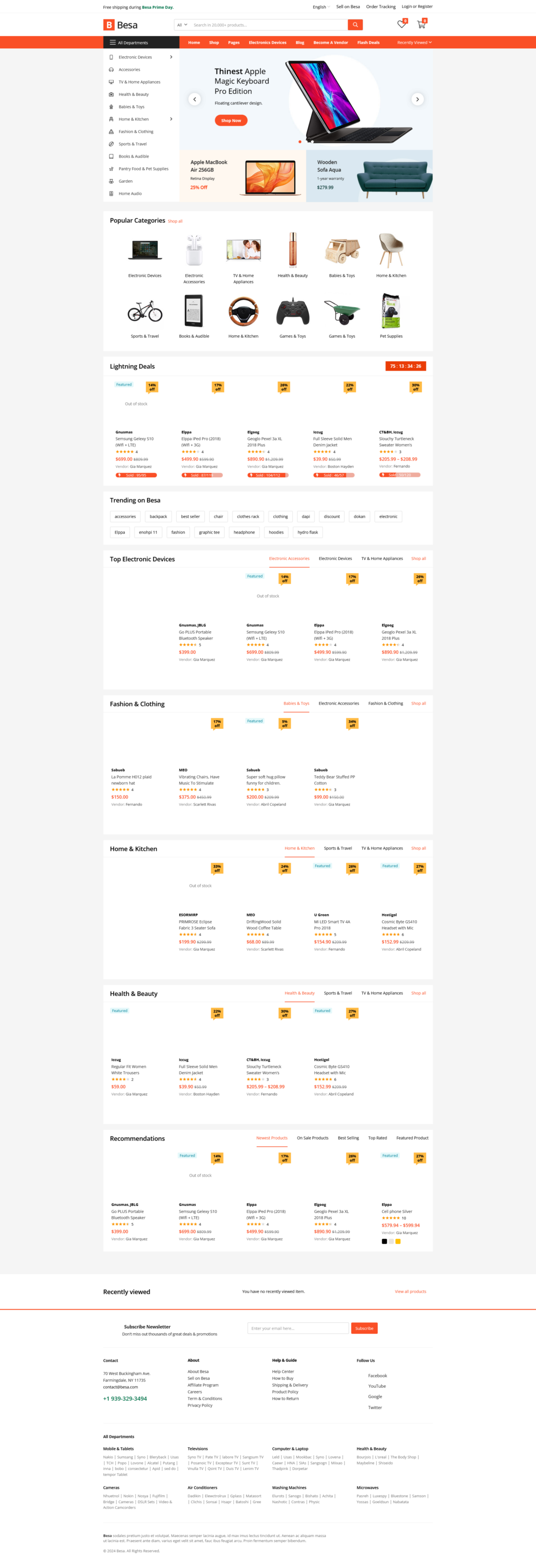The height and width of the screenshot is (1568, 536).
Task: Open the shopping cart icon
Action: point(421,24)
